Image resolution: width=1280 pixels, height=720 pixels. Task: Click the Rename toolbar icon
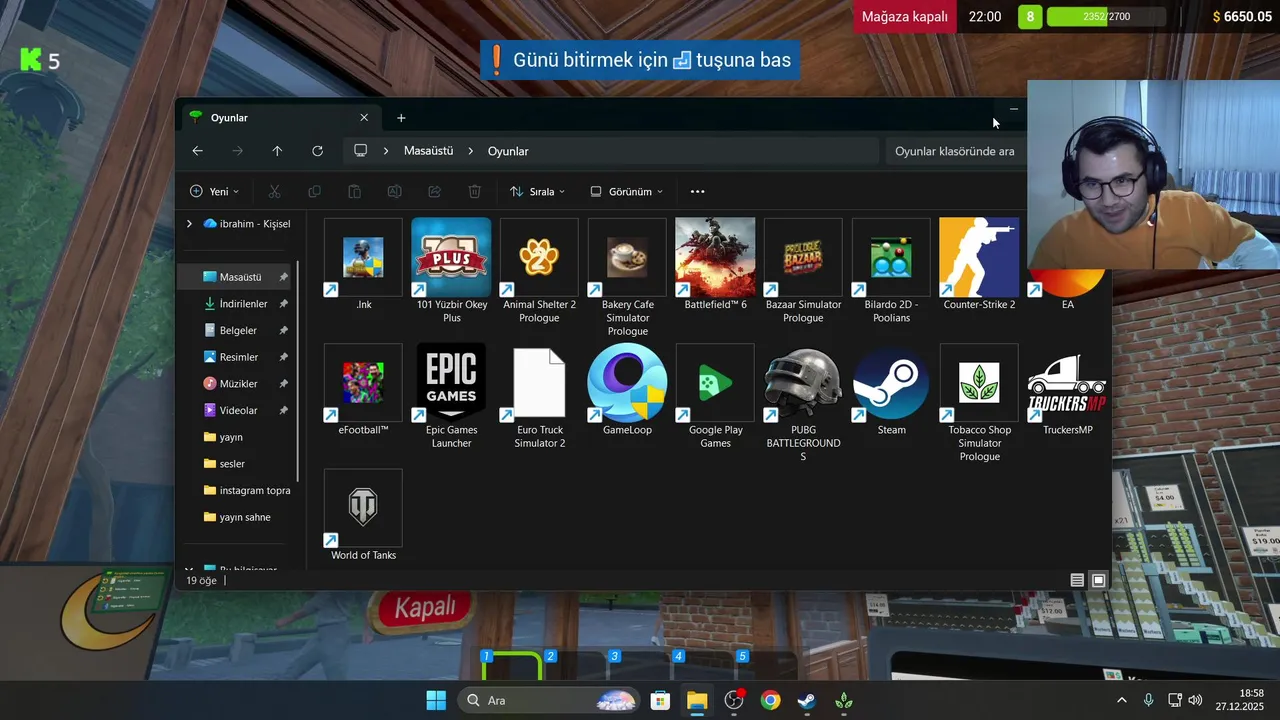coord(394,191)
